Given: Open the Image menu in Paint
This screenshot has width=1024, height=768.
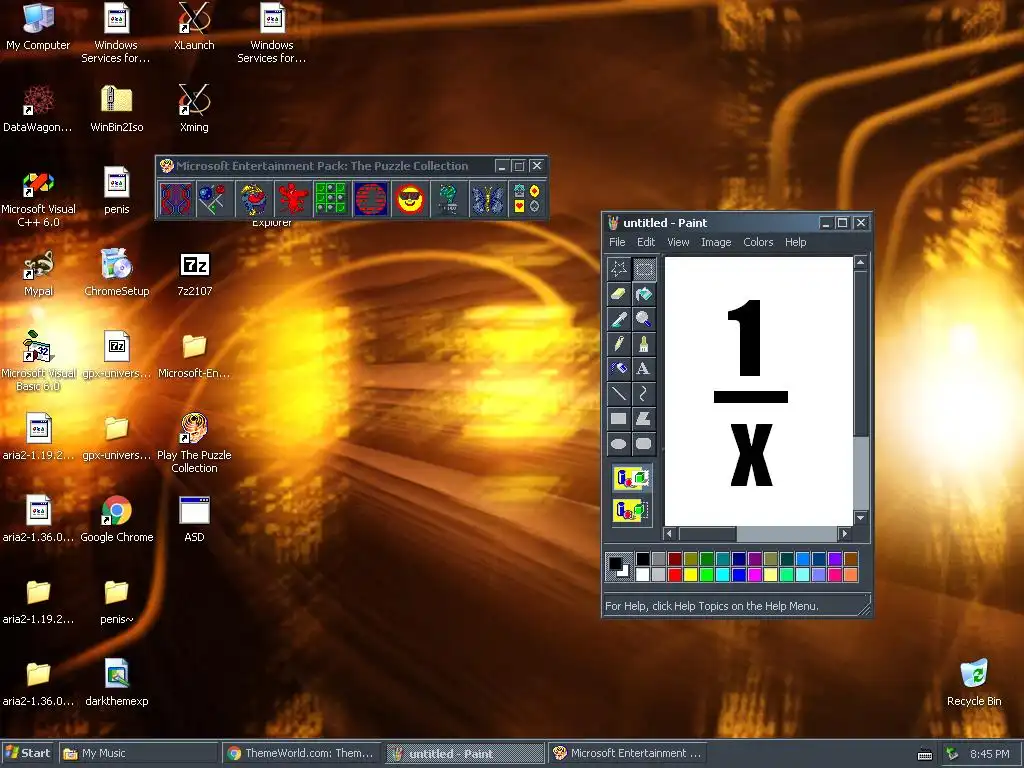Looking at the screenshot, I should (x=716, y=242).
